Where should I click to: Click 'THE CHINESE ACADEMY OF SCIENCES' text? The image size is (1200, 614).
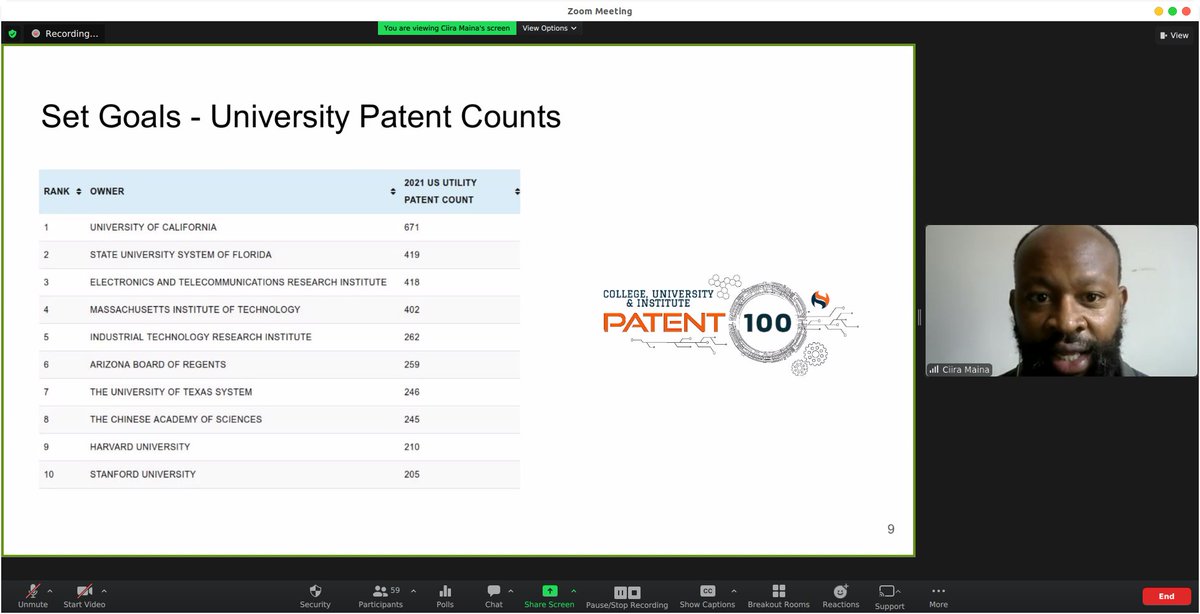(x=176, y=419)
